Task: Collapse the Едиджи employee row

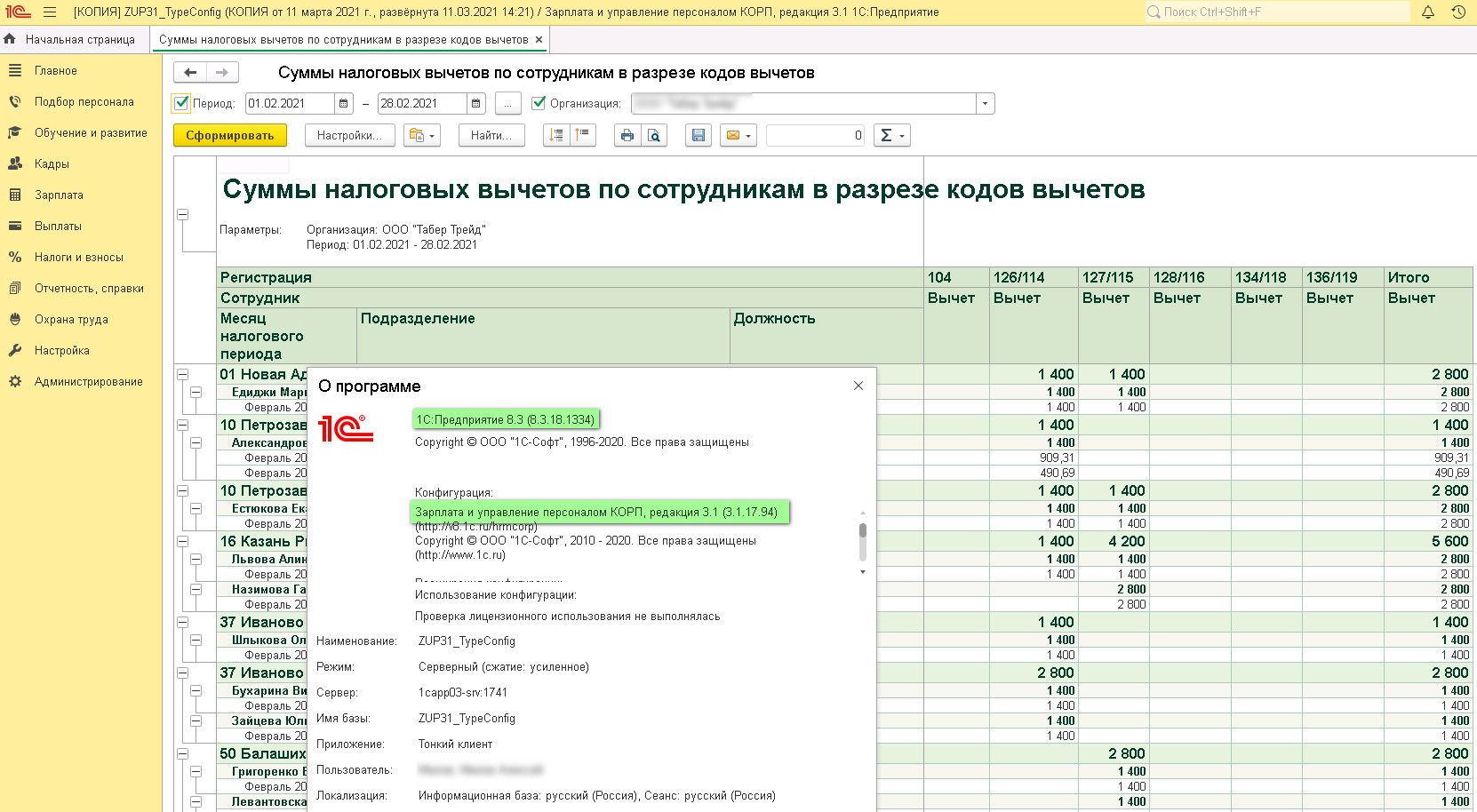Action: coord(196,392)
